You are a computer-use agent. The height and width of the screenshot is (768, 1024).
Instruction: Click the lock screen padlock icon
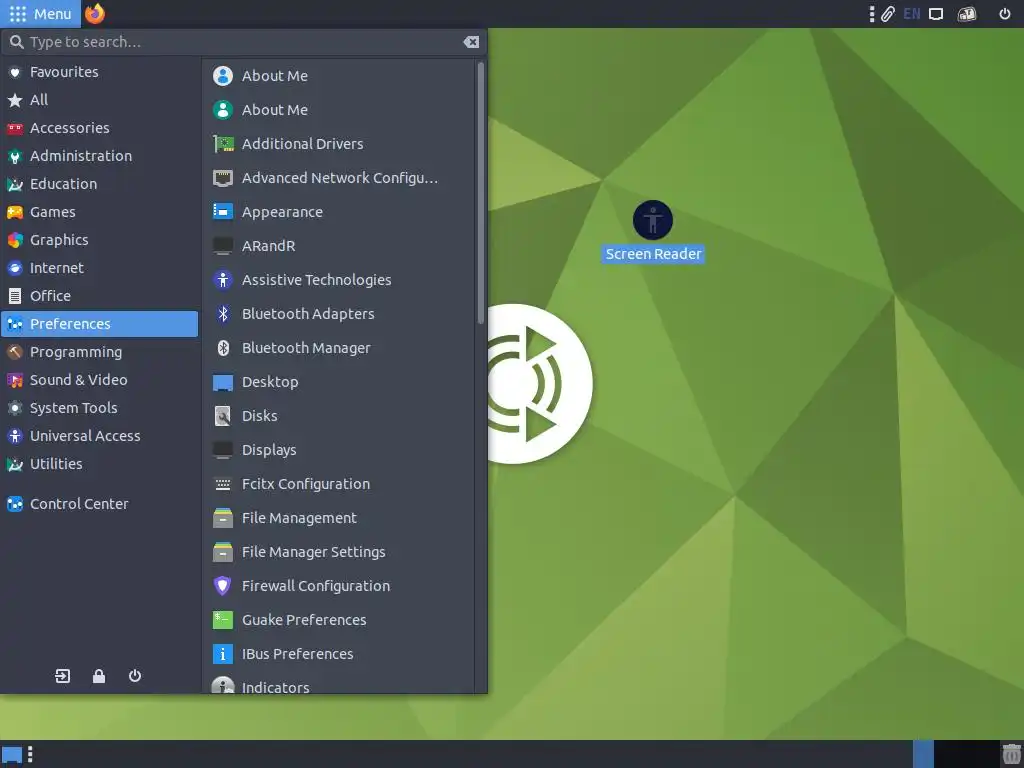(99, 676)
